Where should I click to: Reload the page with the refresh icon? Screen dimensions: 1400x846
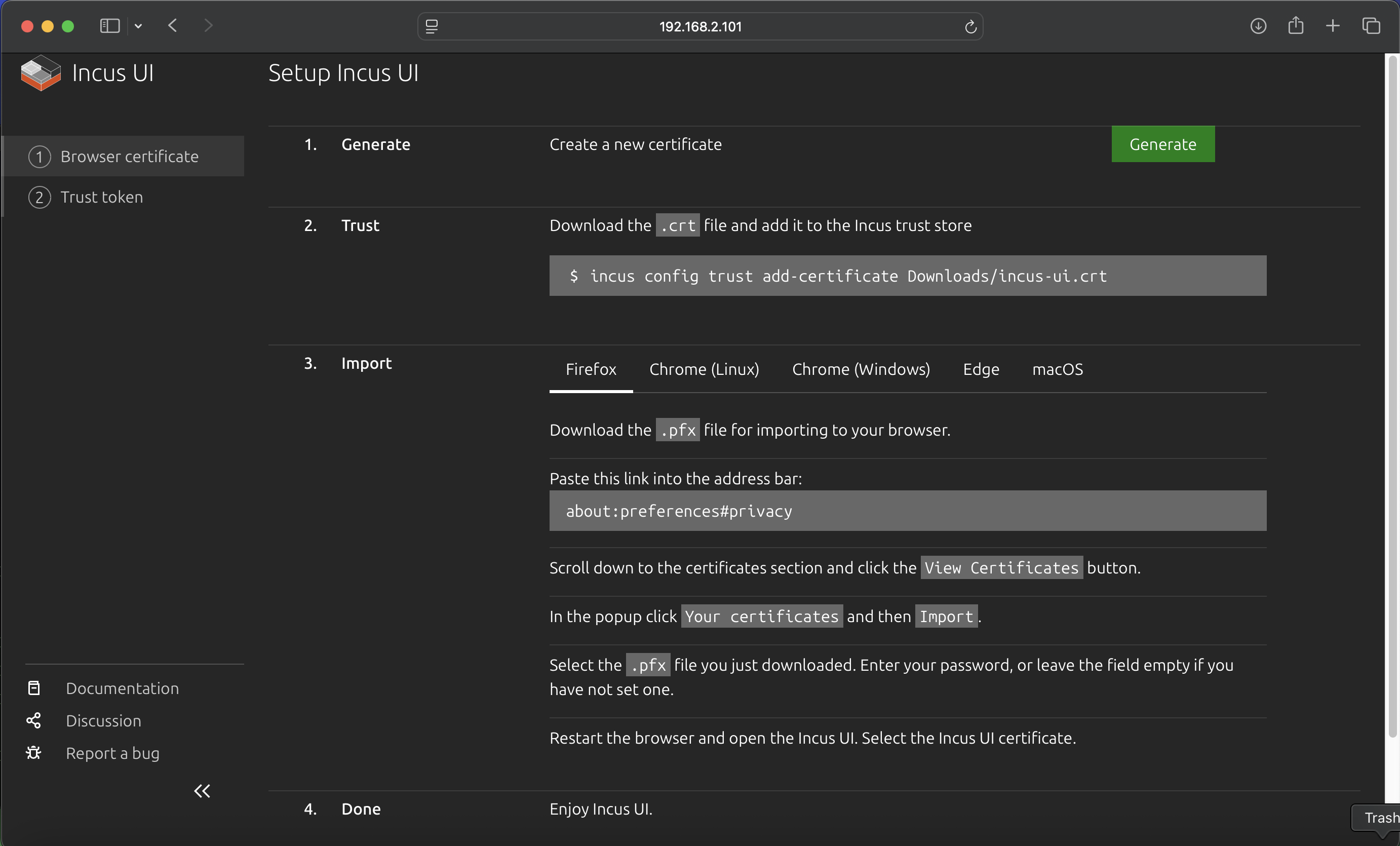pyautogui.click(x=970, y=27)
